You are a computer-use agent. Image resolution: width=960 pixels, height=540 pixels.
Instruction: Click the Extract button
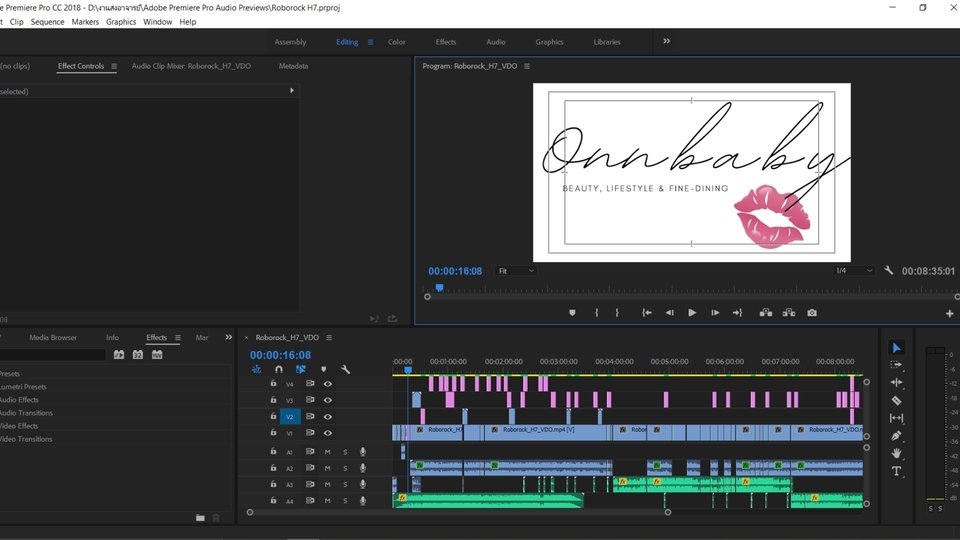[789, 313]
